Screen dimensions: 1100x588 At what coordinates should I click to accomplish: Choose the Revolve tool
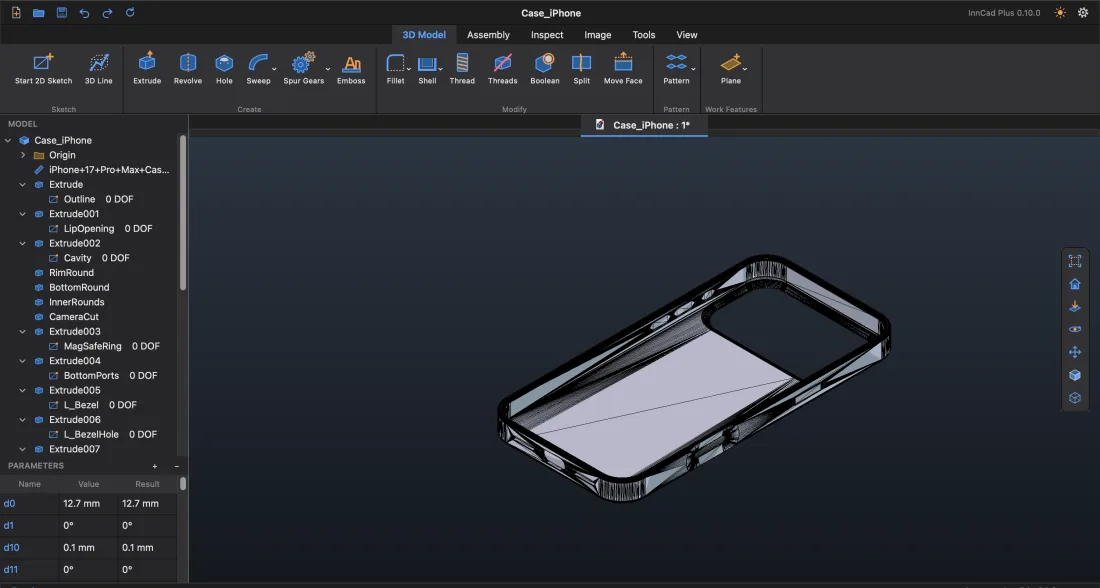coord(188,69)
